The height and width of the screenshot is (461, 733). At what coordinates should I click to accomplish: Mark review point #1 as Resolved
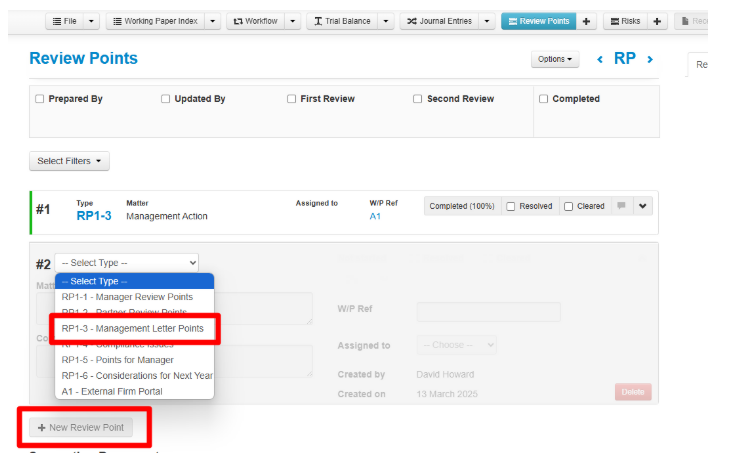[x=511, y=207]
